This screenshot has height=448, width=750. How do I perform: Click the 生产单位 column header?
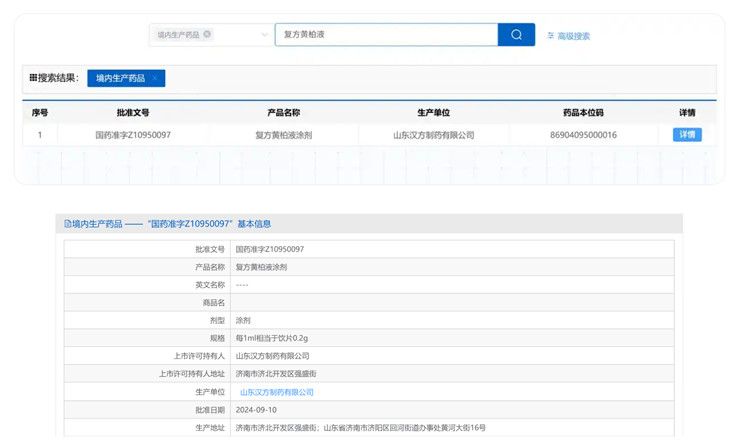point(433,113)
